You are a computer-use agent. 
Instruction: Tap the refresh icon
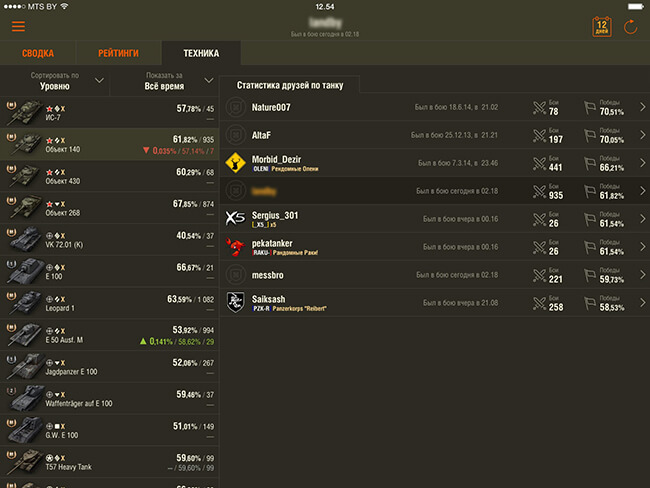tap(631, 27)
